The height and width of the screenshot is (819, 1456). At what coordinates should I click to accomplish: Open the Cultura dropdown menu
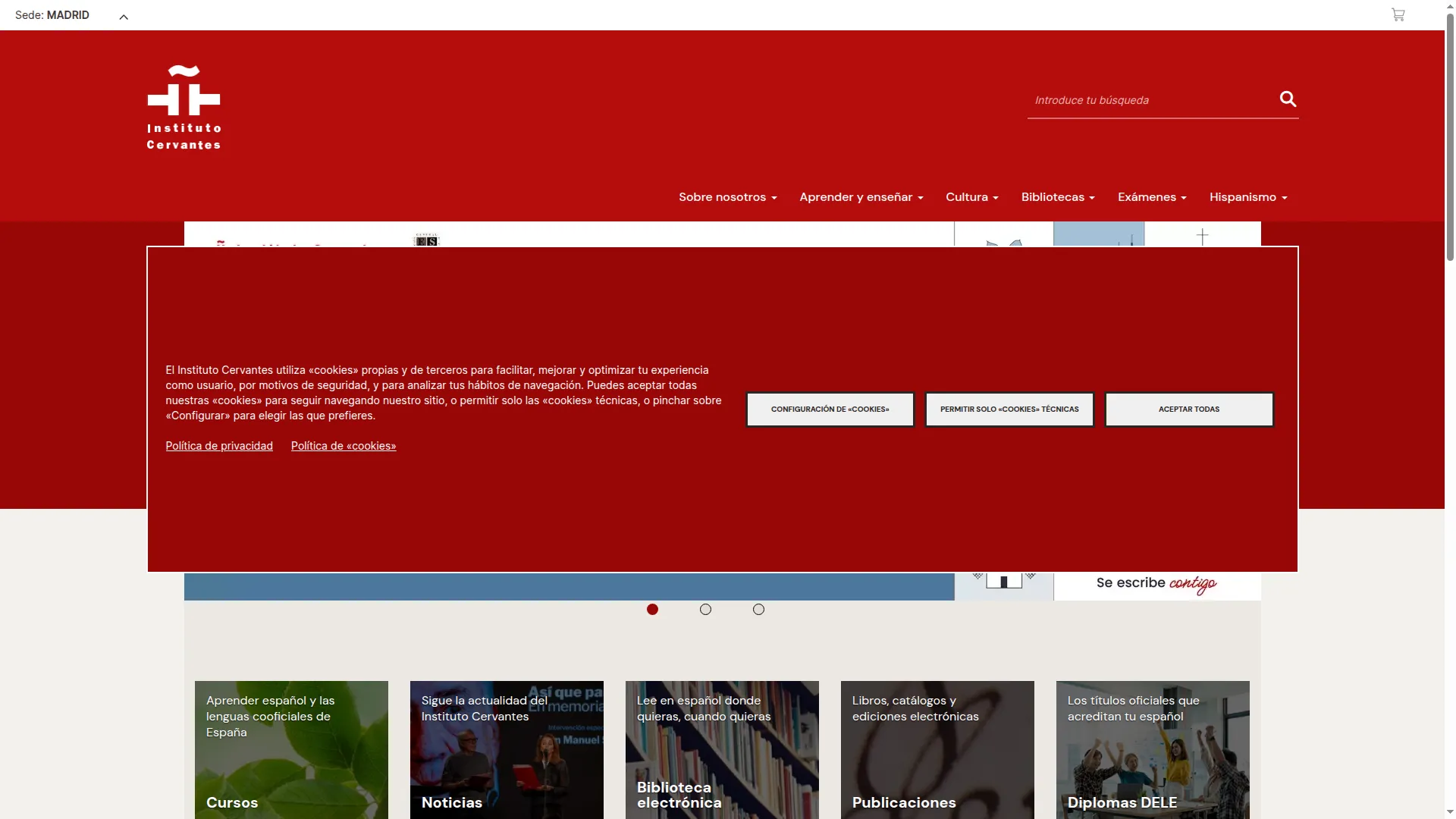(x=971, y=197)
